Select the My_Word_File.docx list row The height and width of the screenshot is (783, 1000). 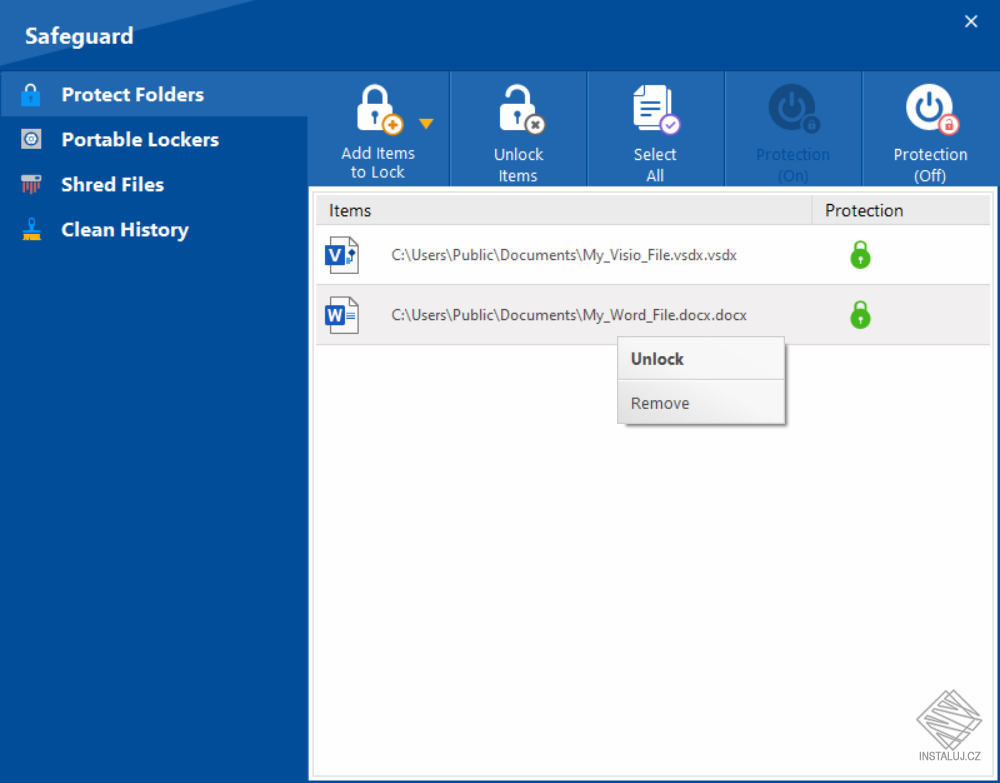(x=567, y=314)
